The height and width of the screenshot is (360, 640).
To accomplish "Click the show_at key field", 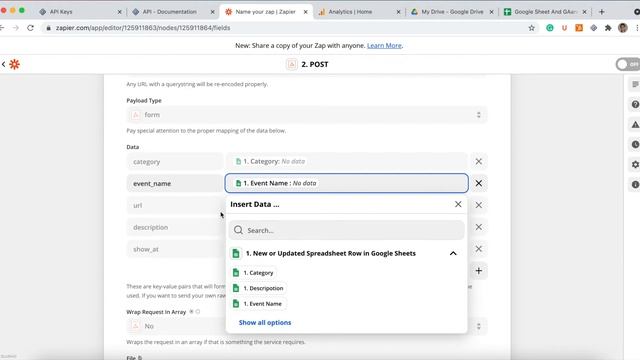I will 174,249.
